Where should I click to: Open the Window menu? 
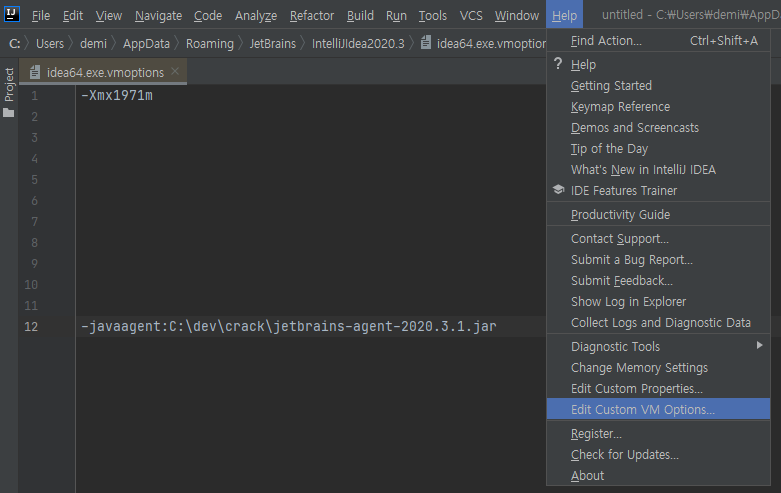point(517,16)
